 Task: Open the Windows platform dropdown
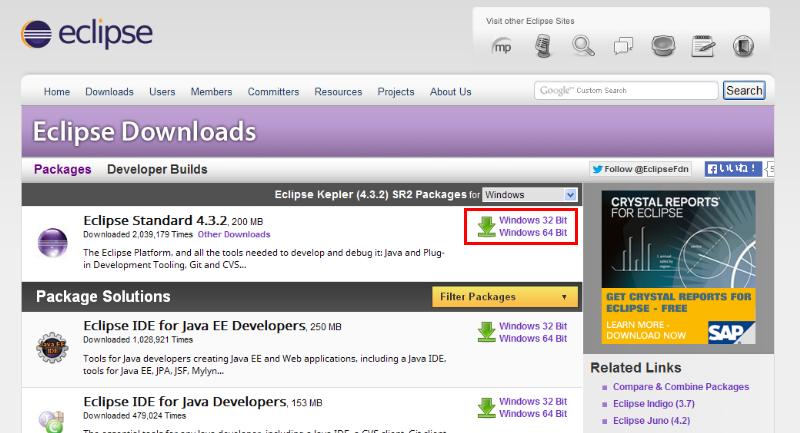pos(530,195)
